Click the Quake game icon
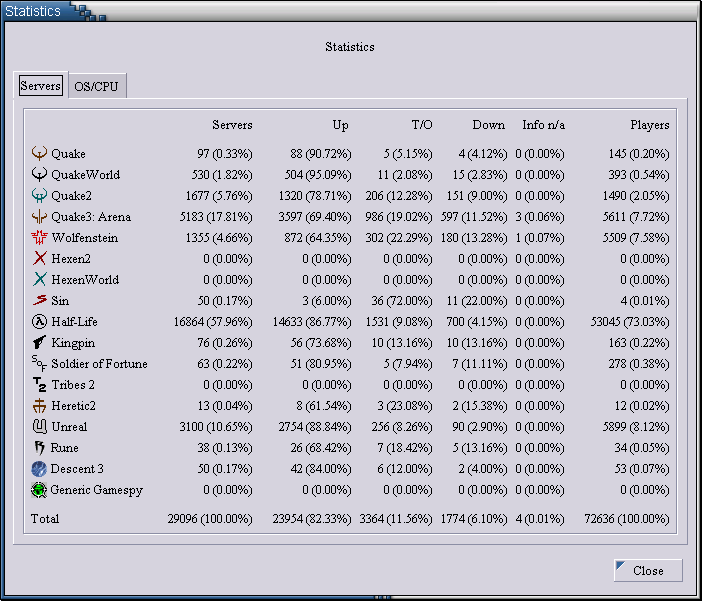 click(x=39, y=153)
